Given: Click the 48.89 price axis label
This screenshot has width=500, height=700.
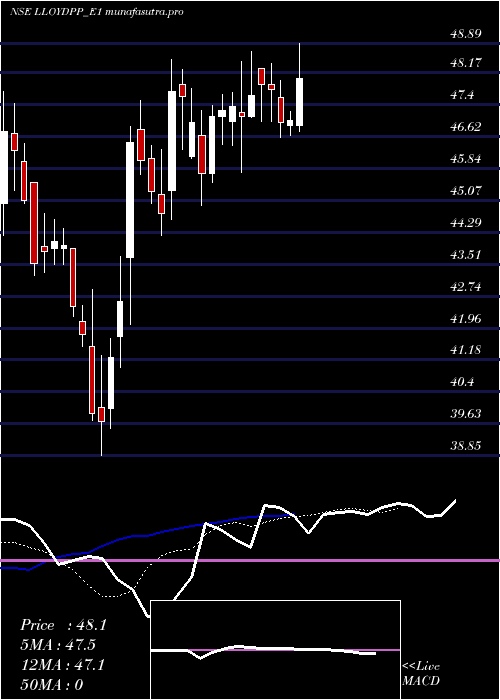Looking at the screenshot, I should point(466,34).
